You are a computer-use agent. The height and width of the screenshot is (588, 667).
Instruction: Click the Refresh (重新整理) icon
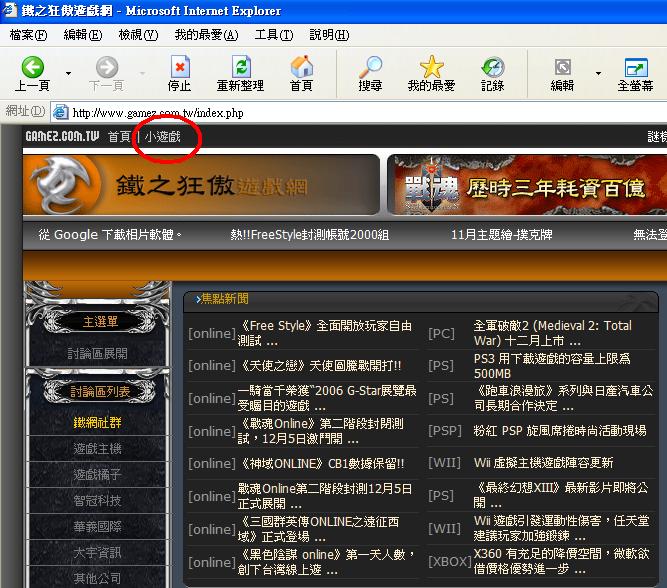241,67
